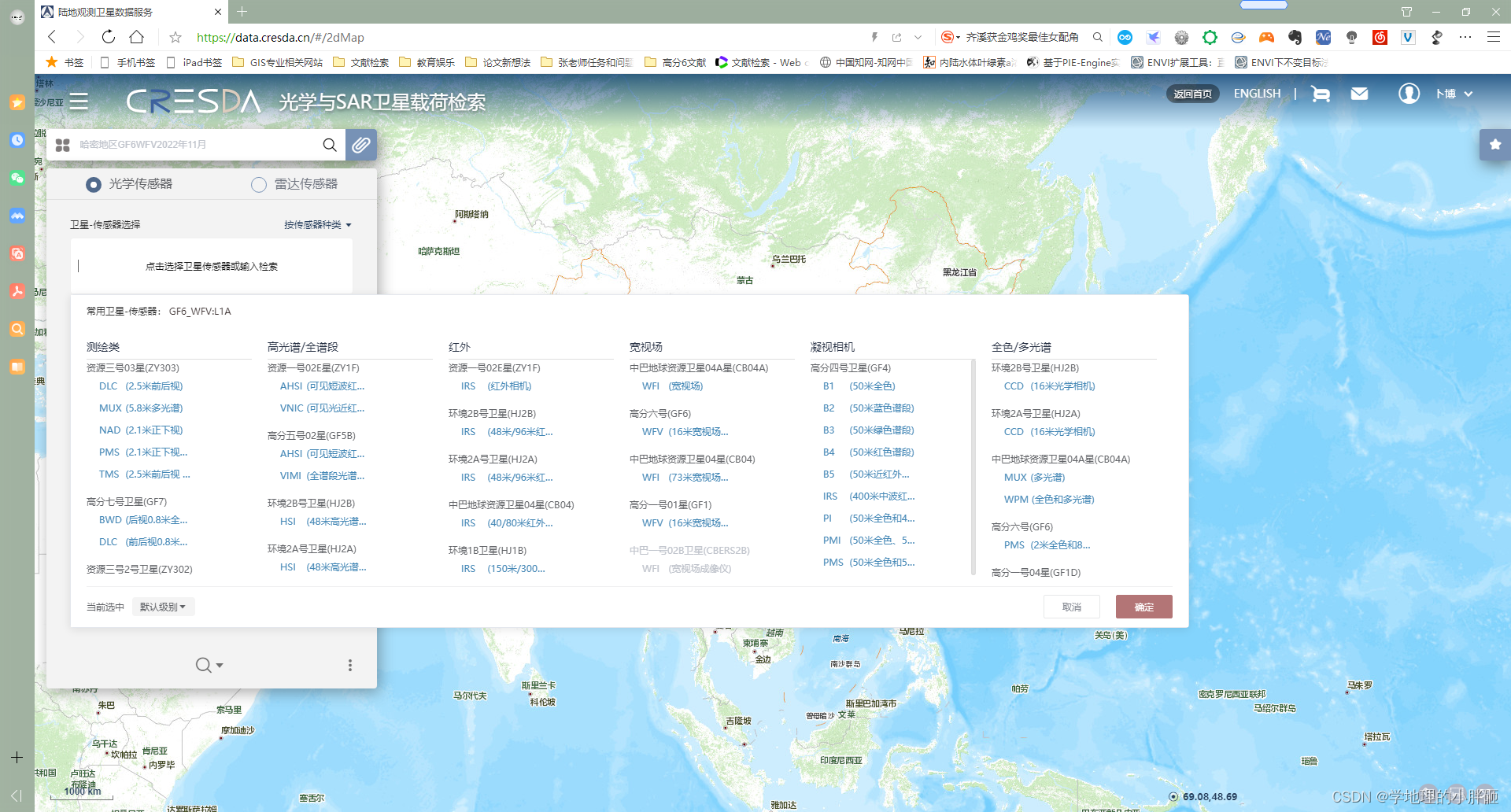1511x812 pixels.
Task: Click the 凝视相机 column scrollbar
Action: (x=973, y=467)
